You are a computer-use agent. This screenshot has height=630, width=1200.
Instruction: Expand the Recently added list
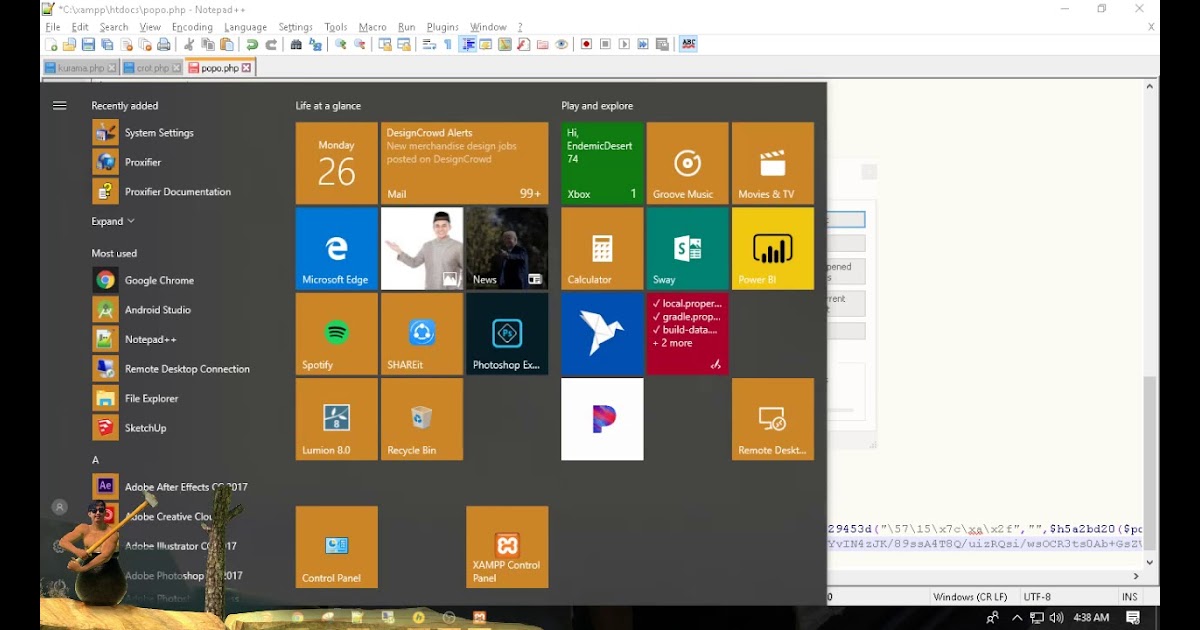pos(113,221)
